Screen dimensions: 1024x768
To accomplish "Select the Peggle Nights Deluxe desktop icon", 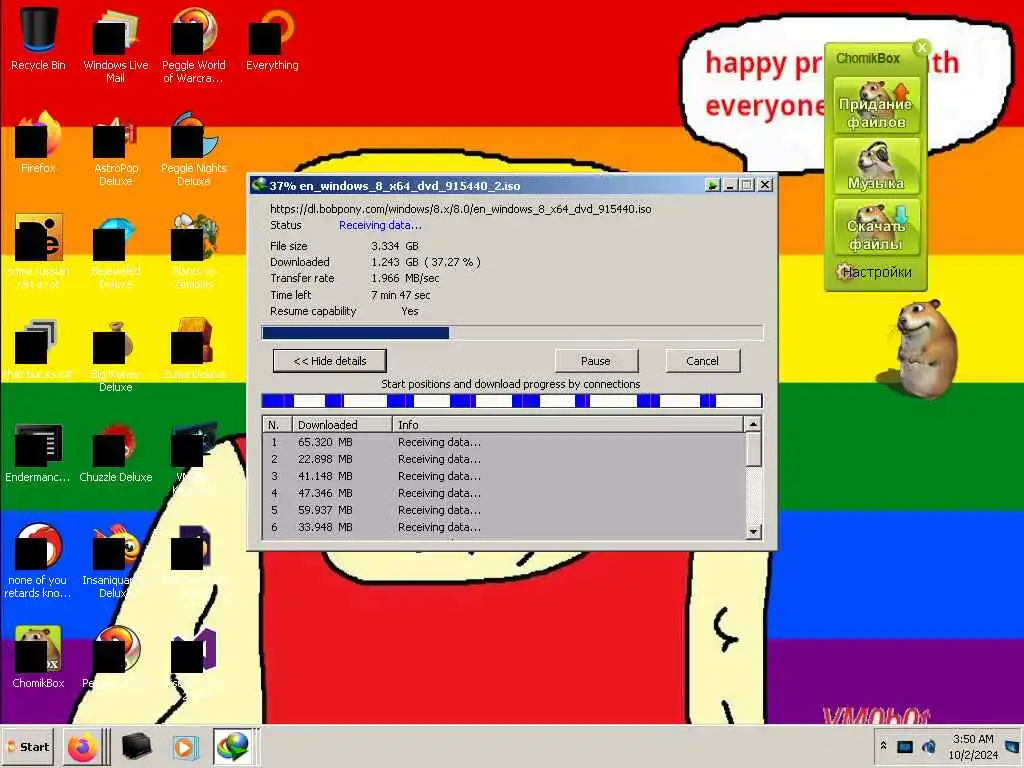I will [193, 148].
